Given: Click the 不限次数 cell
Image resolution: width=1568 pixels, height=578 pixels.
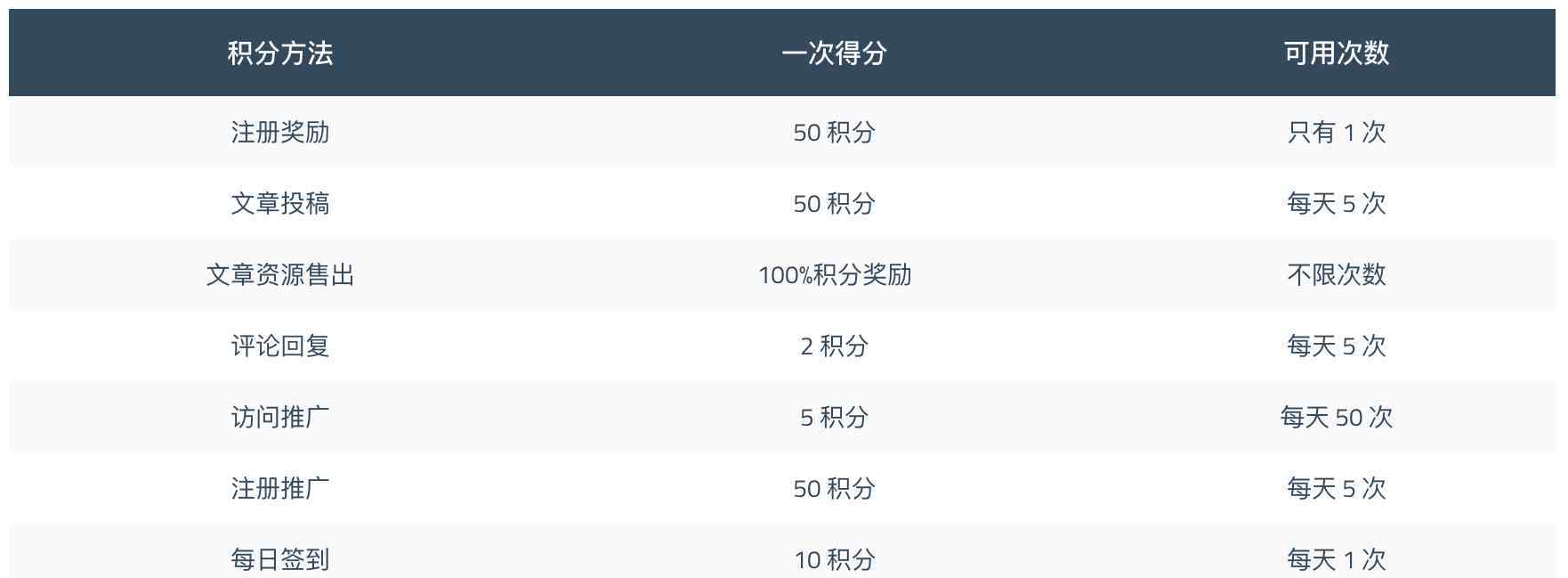Looking at the screenshot, I should pos(1337,275).
